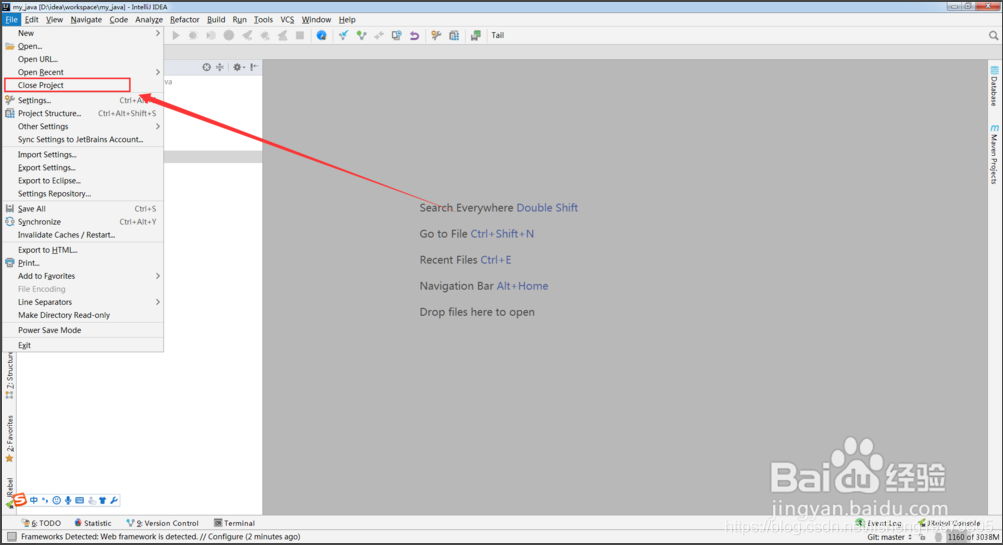Click the memory indicator 1160 of 3038M

pos(972,537)
